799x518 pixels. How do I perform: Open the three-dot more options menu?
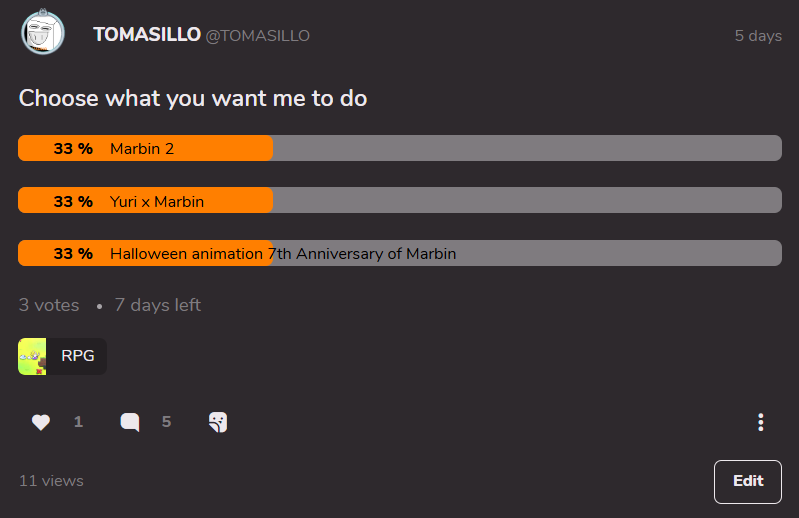[761, 422]
